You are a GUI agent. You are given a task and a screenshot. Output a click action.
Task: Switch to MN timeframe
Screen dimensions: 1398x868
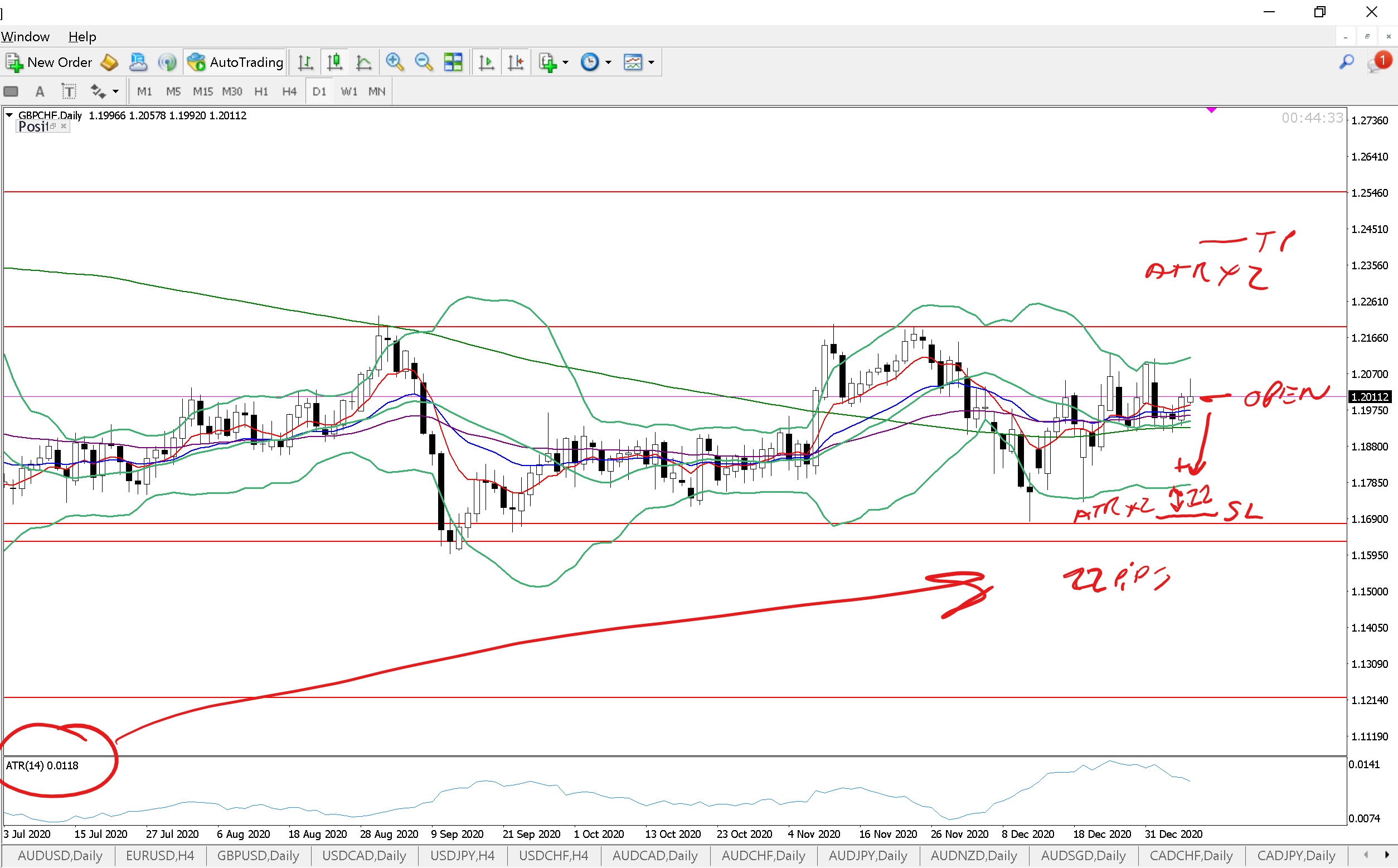point(377,91)
